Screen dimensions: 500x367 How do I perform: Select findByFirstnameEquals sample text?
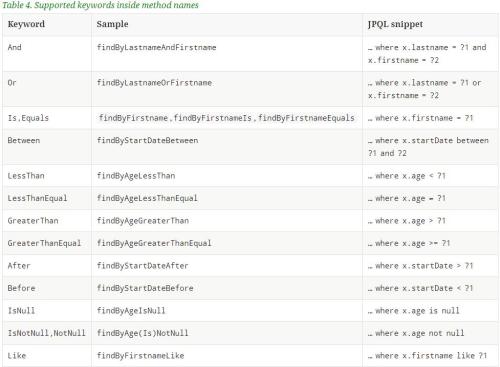point(306,118)
